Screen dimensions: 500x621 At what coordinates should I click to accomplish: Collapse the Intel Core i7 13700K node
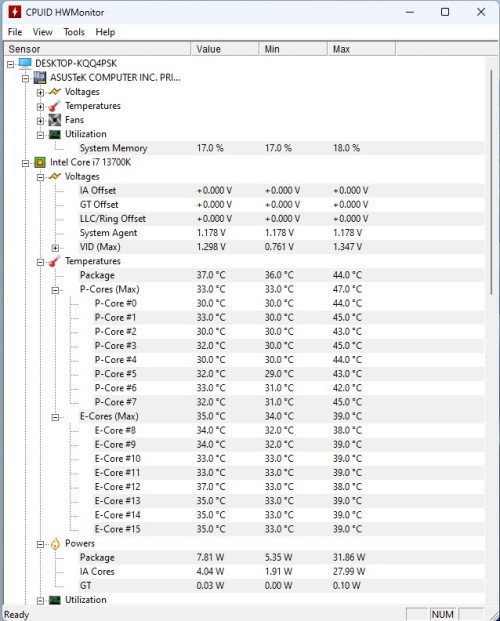click(26, 163)
